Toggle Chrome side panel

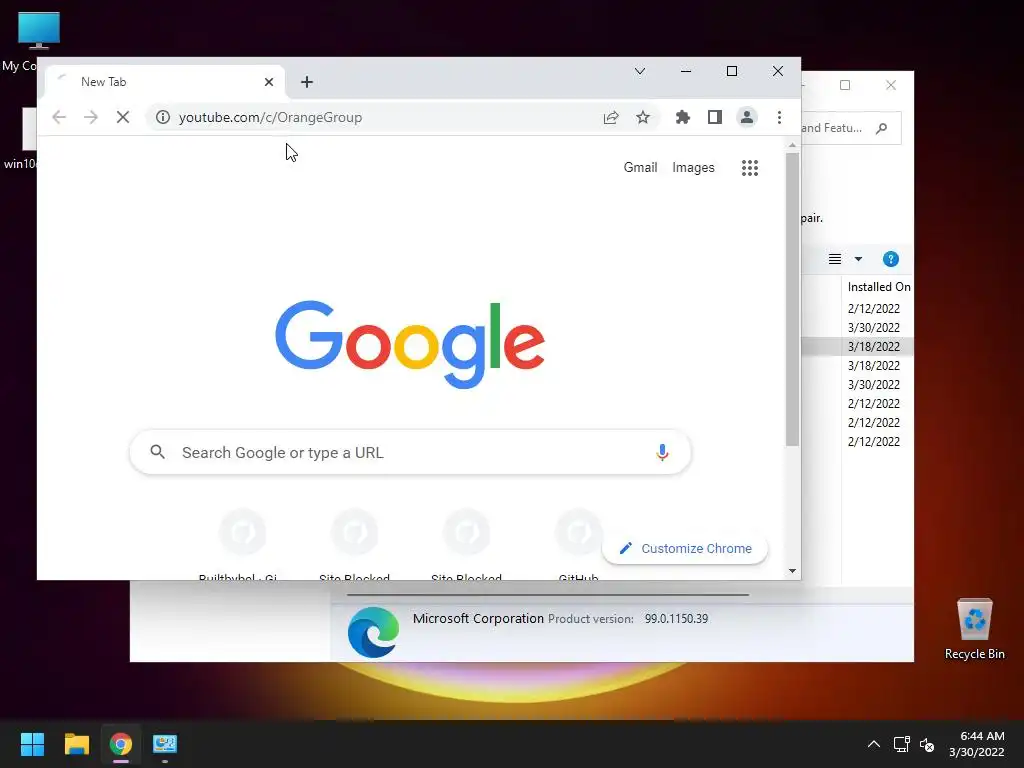click(715, 118)
